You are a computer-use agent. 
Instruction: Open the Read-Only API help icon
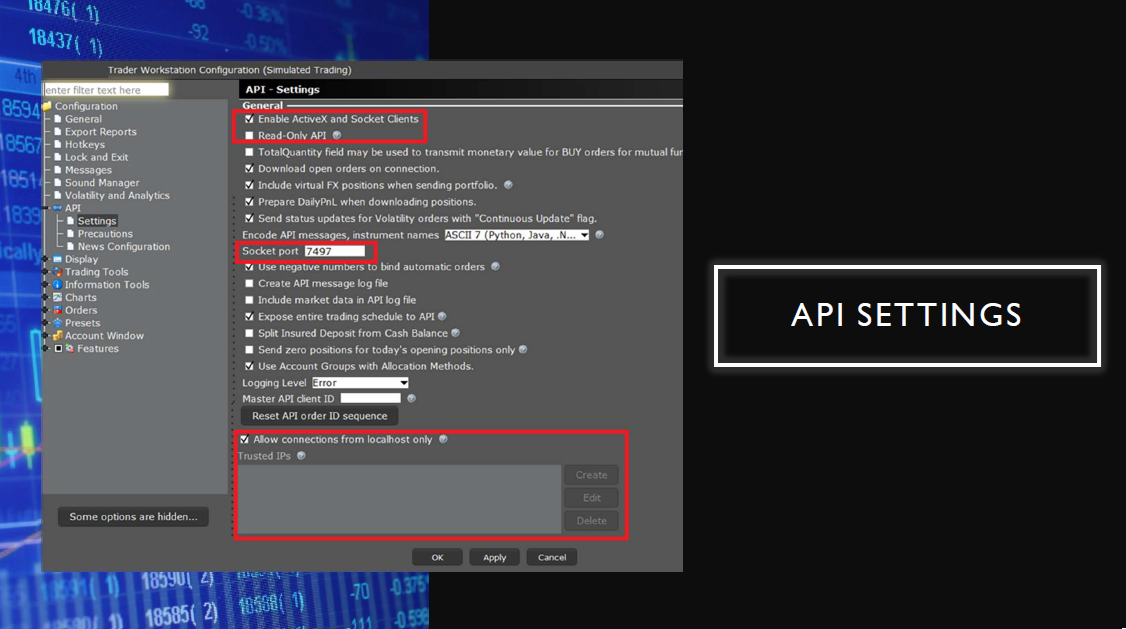(337, 135)
